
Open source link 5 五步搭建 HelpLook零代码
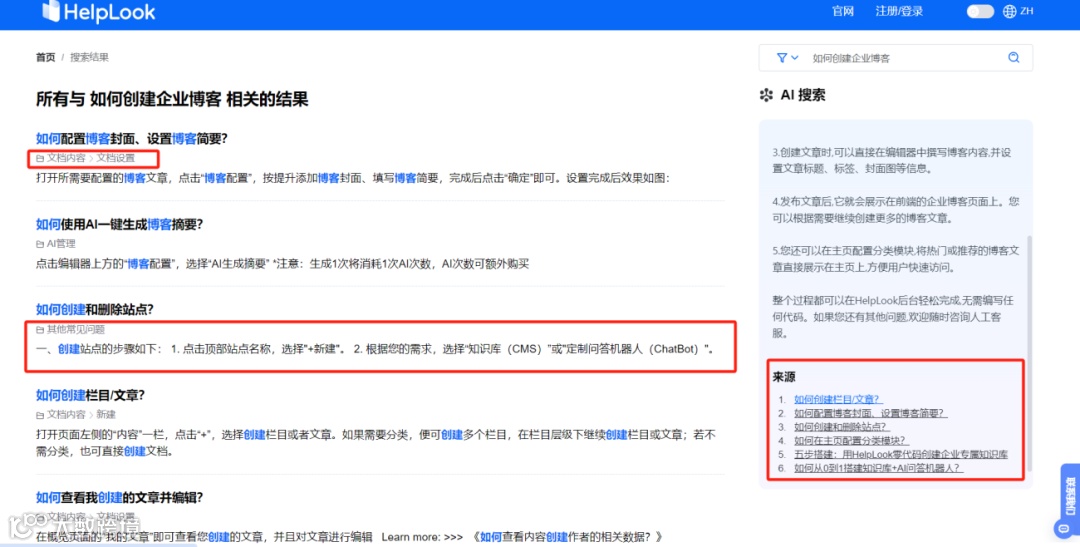click(x=901, y=454)
